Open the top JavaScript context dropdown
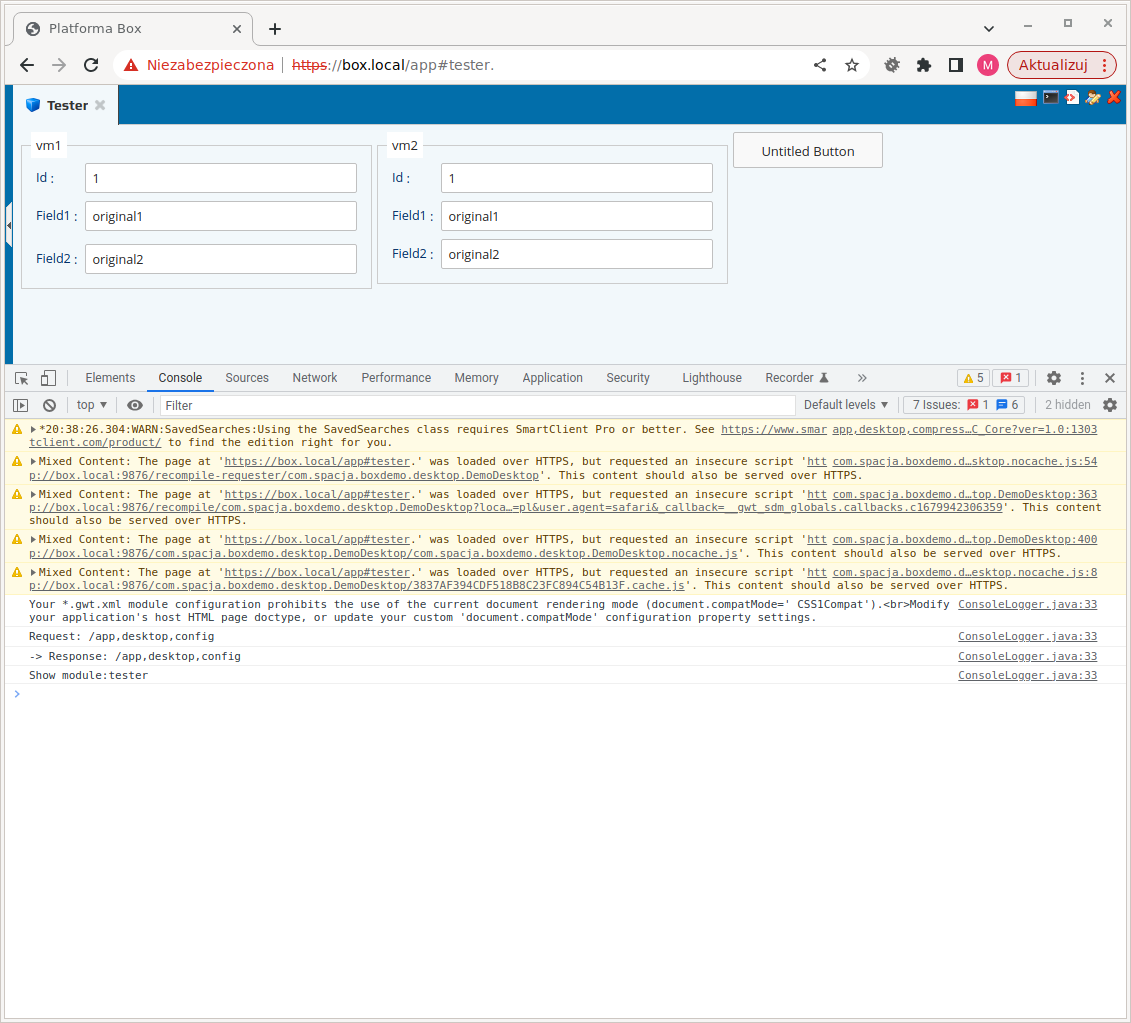The height and width of the screenshot is (1023, 1131). click(92, 405)
